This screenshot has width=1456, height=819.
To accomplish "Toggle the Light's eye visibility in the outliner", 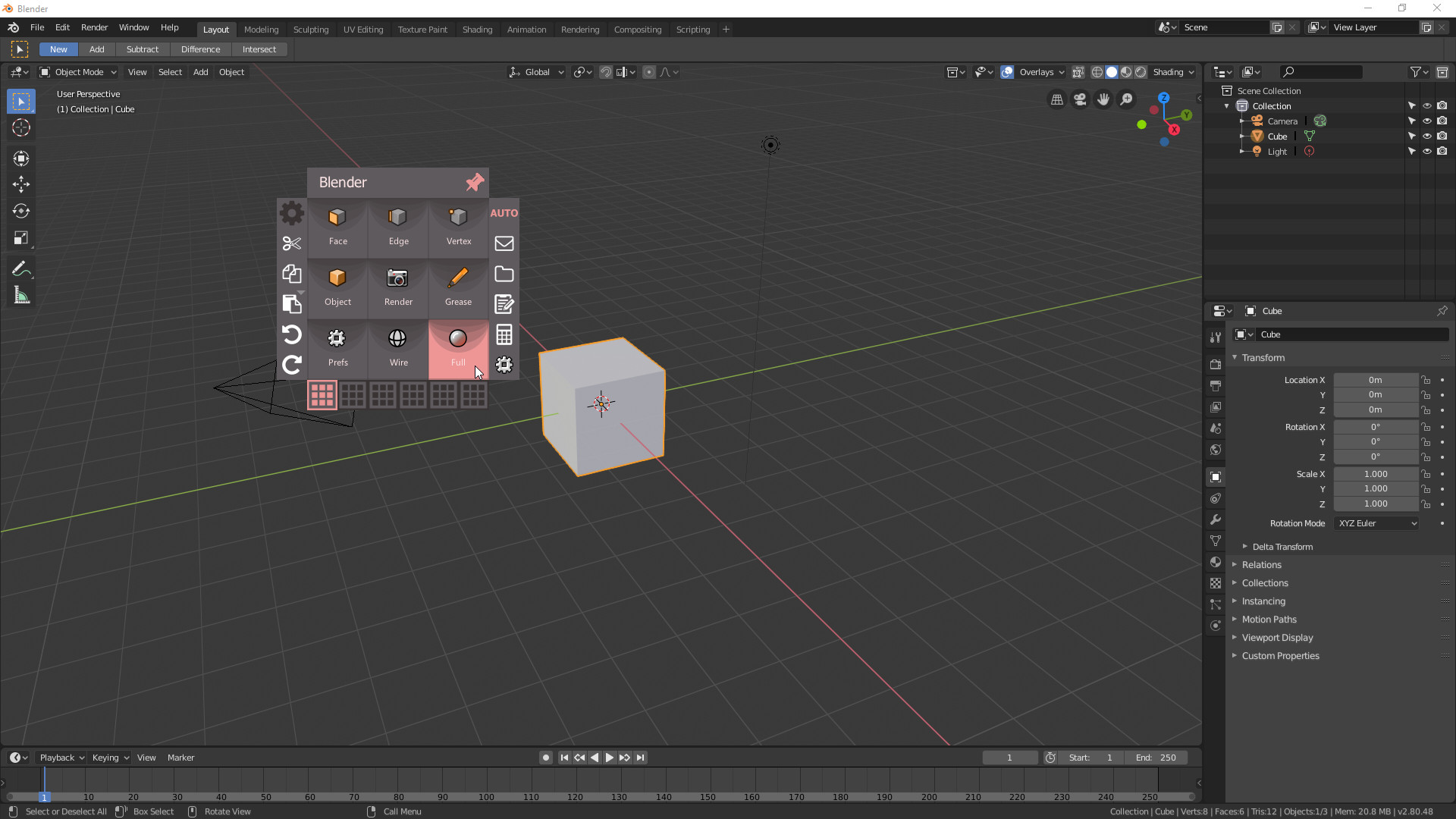I will (x=1427, y=151).
